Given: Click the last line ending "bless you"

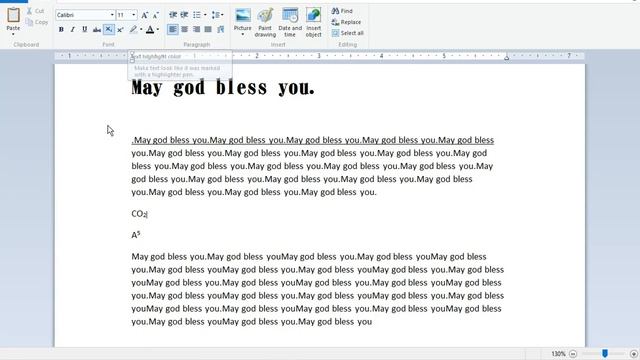Looking at the screenshot, I should 252,322.
